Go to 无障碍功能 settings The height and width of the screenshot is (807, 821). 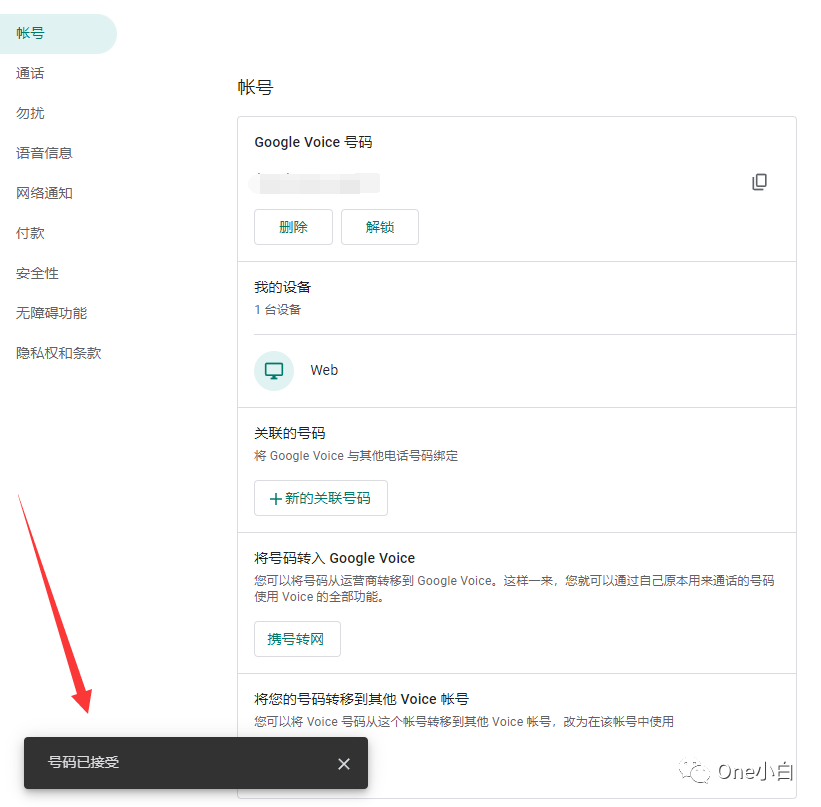(51, 313)
